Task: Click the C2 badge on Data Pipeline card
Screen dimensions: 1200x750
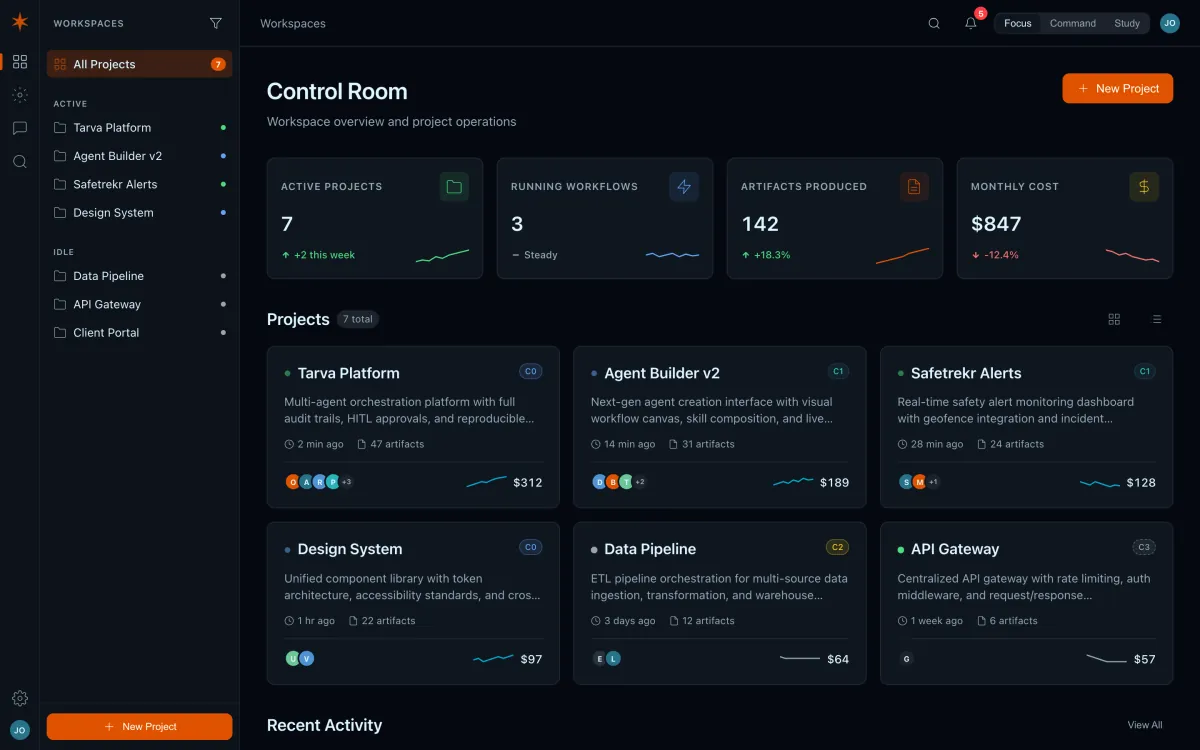Action: [838, 547]
